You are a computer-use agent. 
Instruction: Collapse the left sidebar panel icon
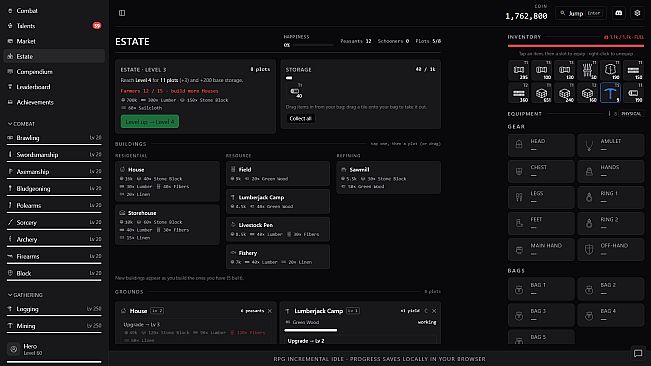click(122, 13)
